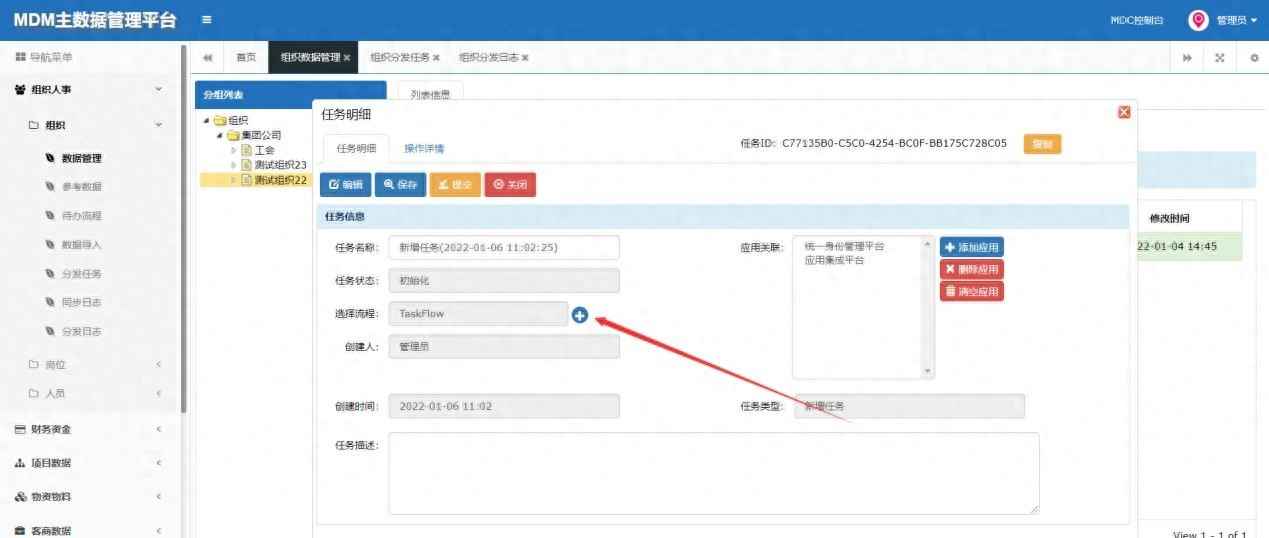This screenshot has height=538, width=1269.
Task: Close the 组织数据管理 tab
Action: pos(347,58)
